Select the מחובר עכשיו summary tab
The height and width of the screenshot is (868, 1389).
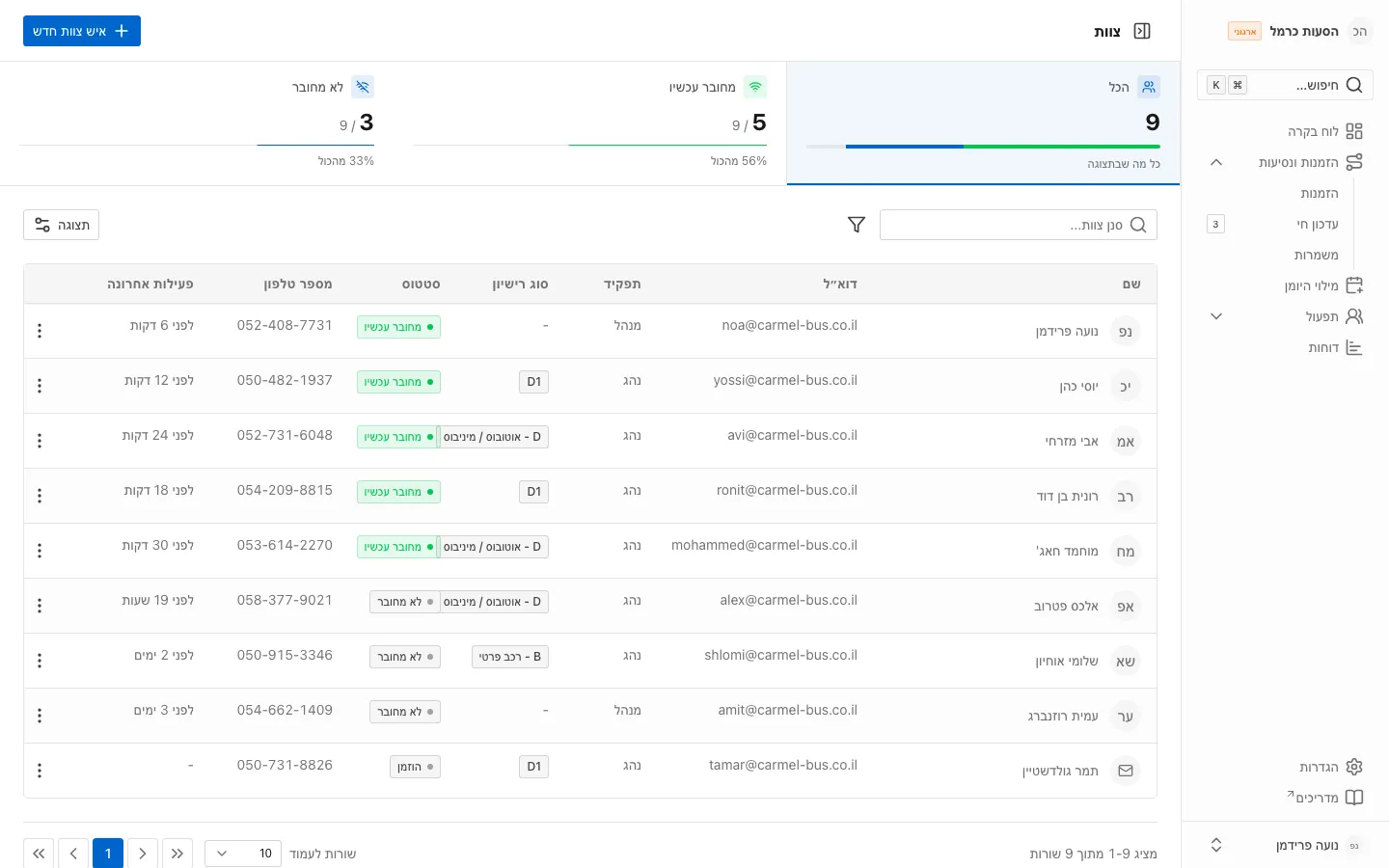(590, 123)
